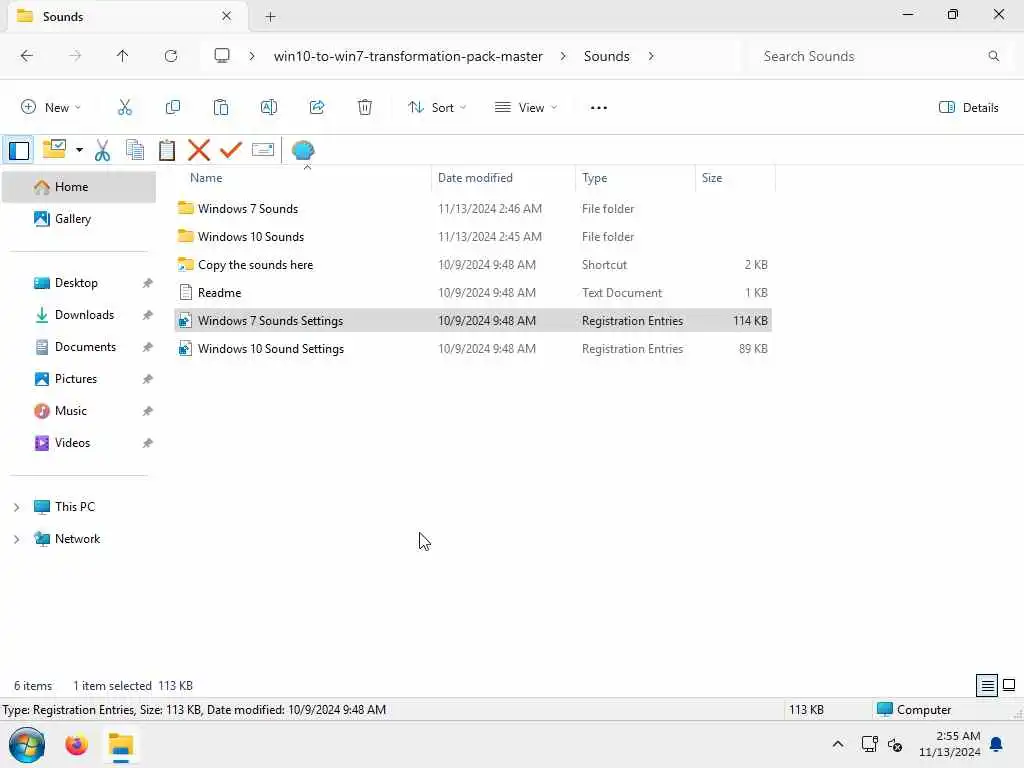Click the Paste icon in command bar
Viewport: 1024px width, 768px height.
click(221, 108)
